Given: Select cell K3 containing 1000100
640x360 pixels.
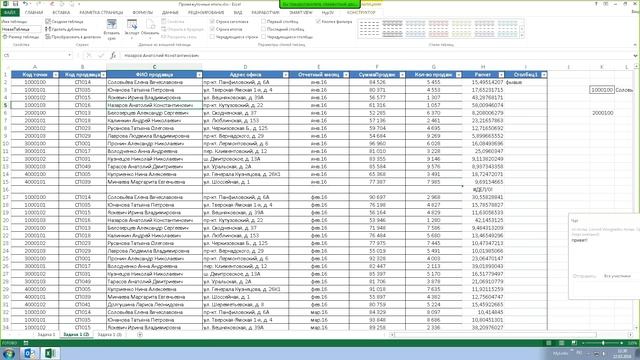Looking at the screenshot, I should [x=602, y=90].
